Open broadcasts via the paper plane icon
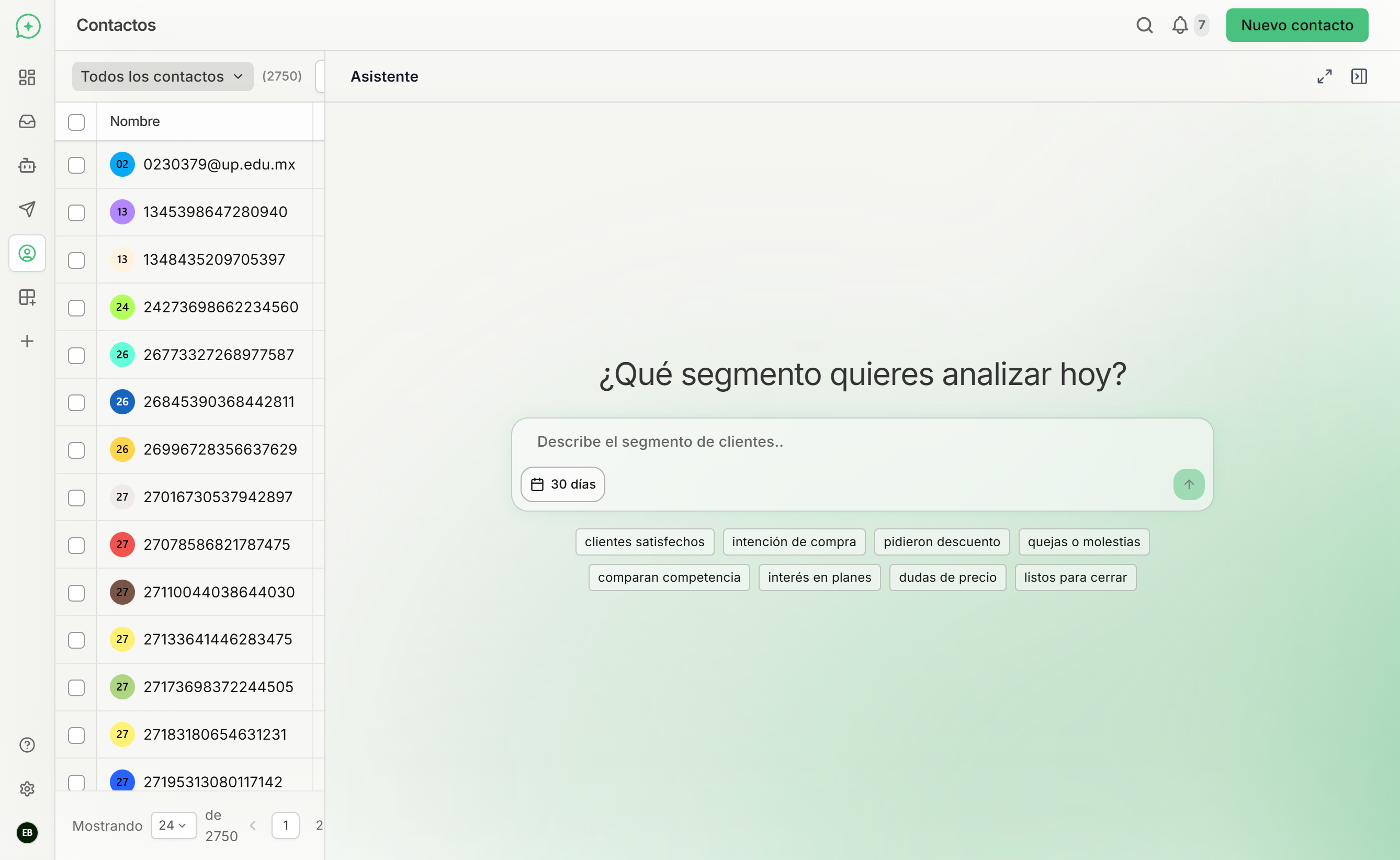Viewport: 1400px width, 860px height. [27, 209]
